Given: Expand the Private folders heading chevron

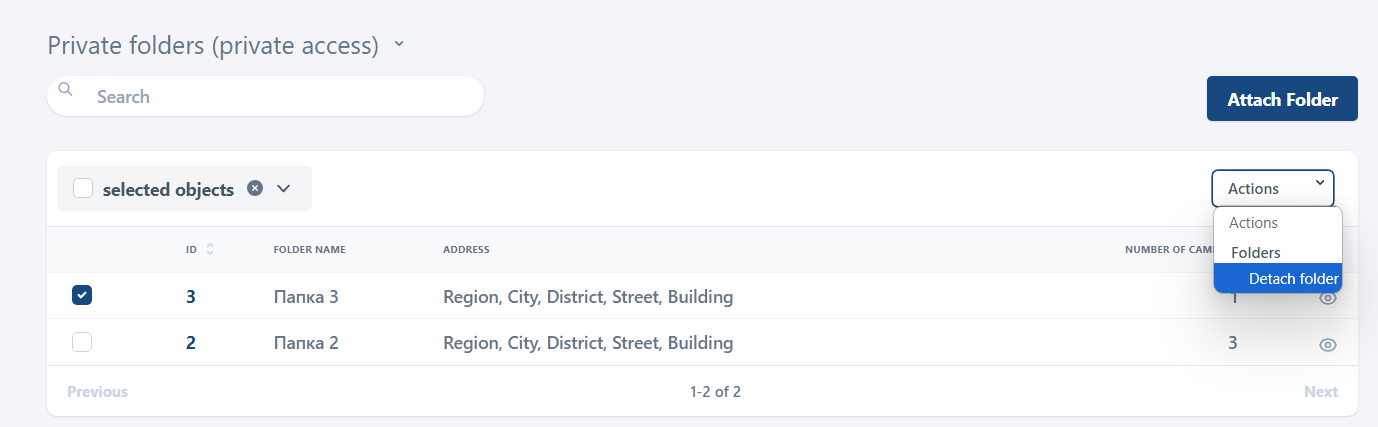Looking at the screenshot, I should tap(399, 45).
